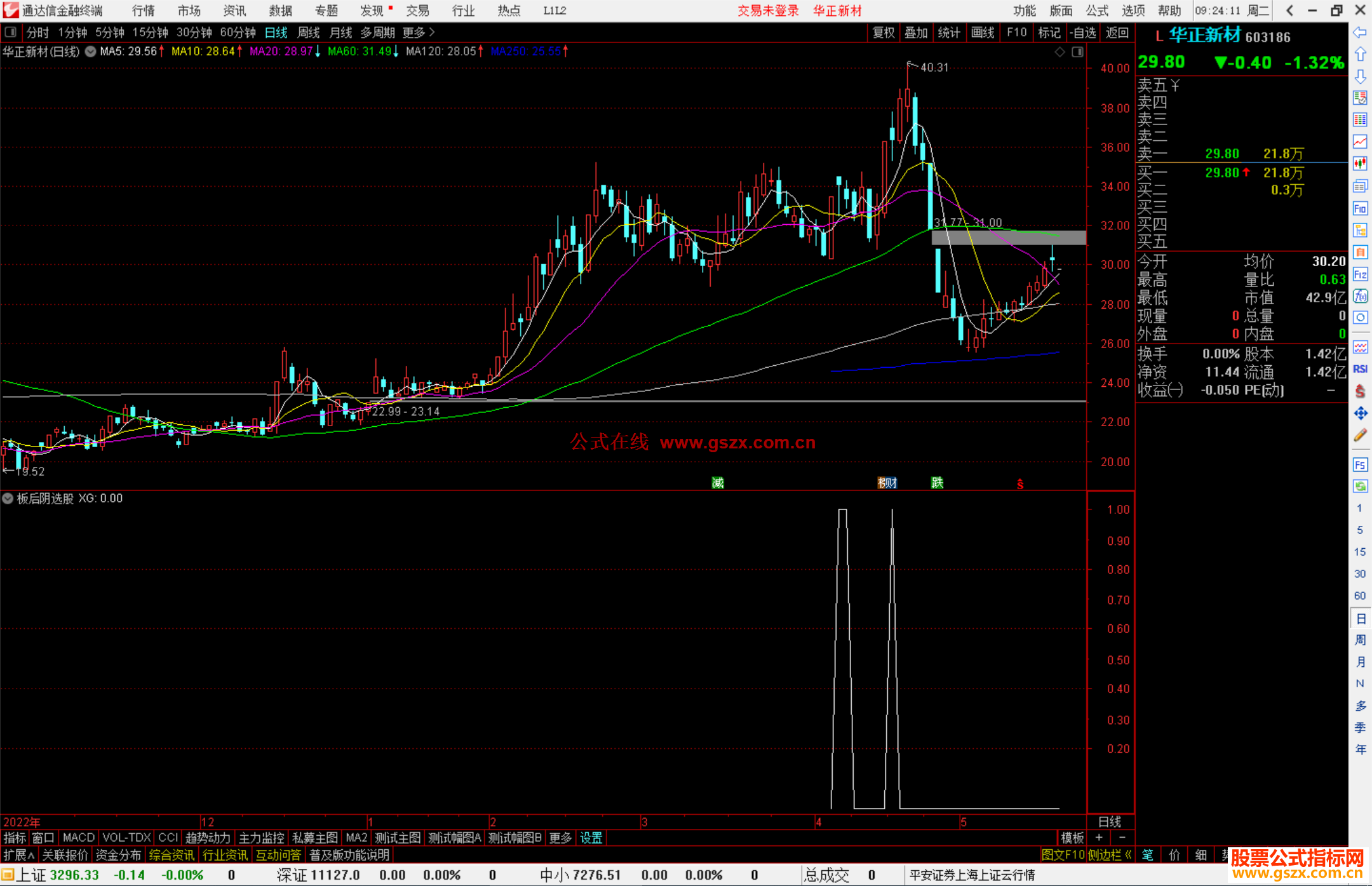Click the F10 company info sidebar icon
Image resolution: width=1372 pixels, height=886 pixels.
pyautogui.click(x=1360, y=209)
